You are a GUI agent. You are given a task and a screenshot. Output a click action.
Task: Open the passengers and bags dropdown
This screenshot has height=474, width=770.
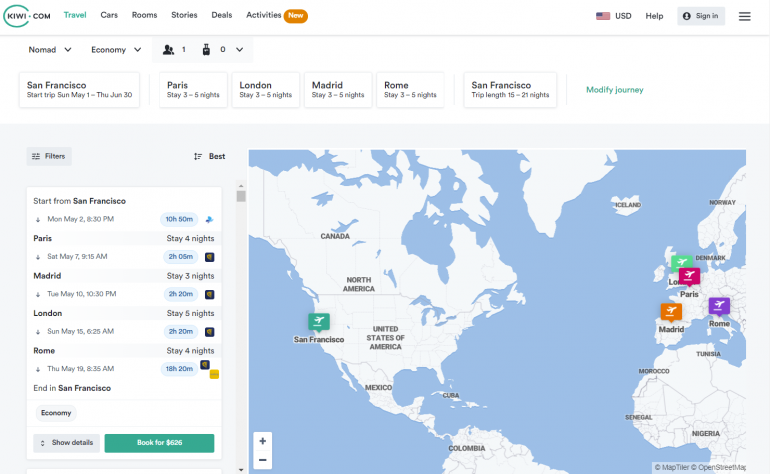click(203, 49)
